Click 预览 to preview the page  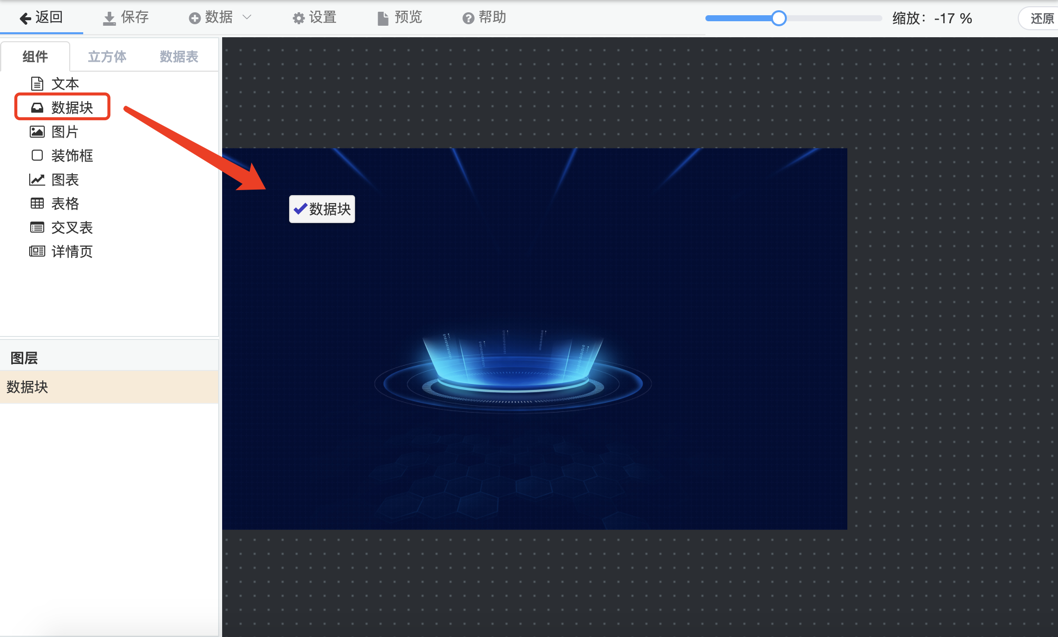click(x=399, y=18)
